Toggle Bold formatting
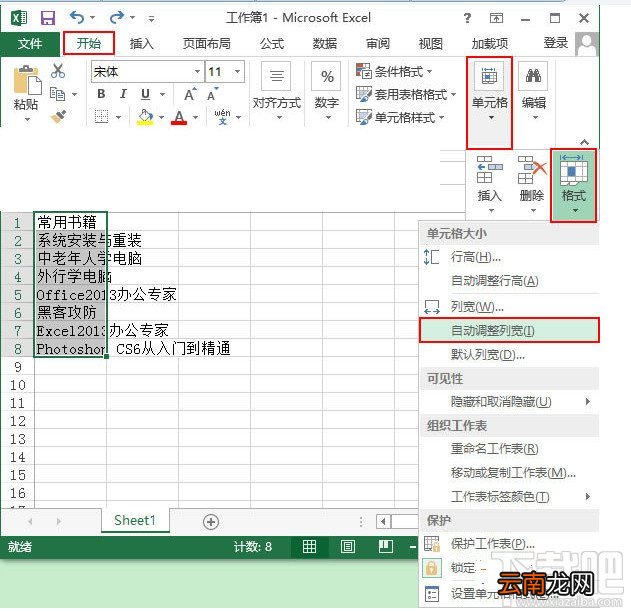The width and height of the screenshot is (631, 612). pyautogui.click(x=101, y=94)
